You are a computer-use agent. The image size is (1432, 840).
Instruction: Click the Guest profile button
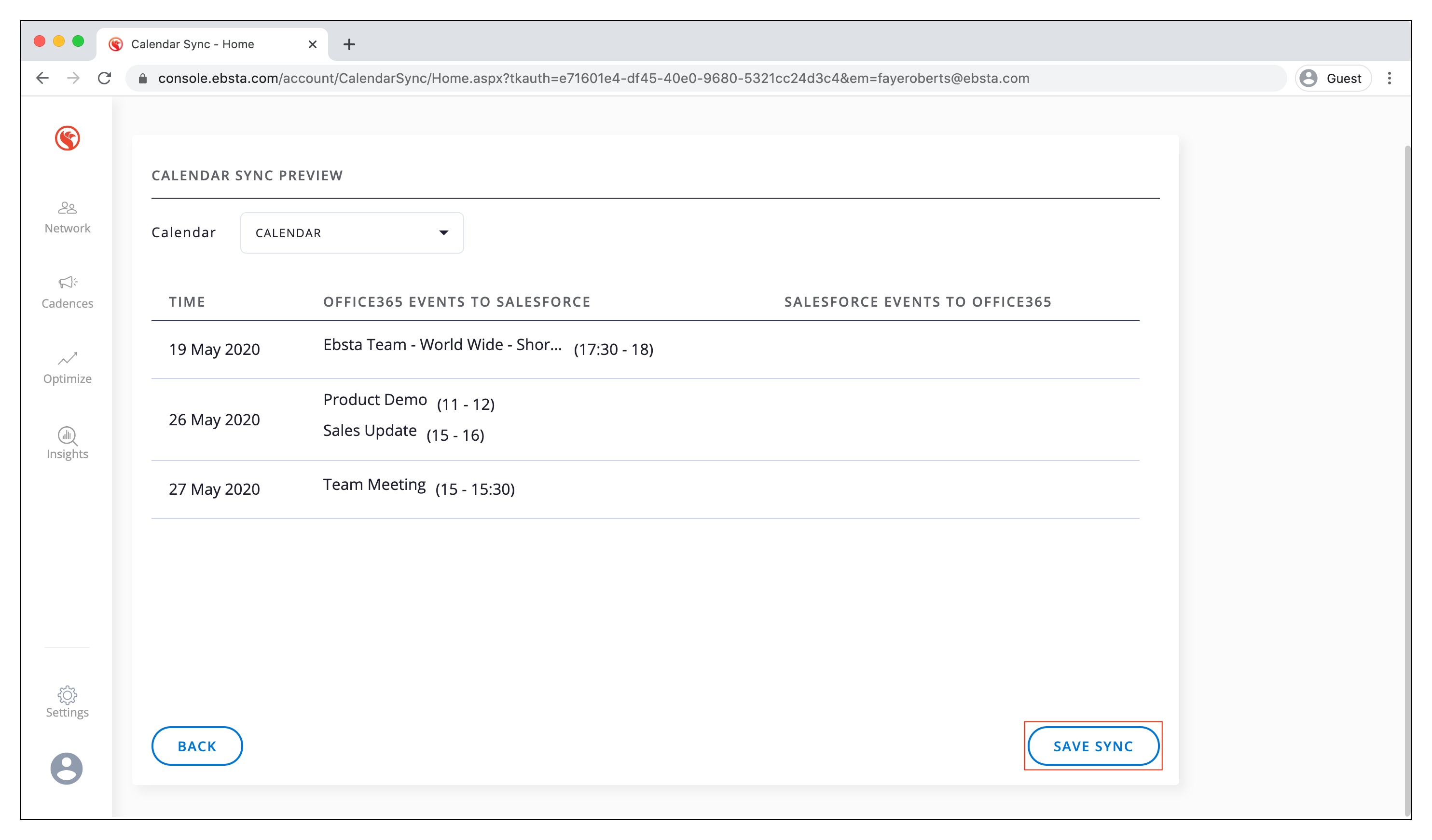tap(1333, 79)
